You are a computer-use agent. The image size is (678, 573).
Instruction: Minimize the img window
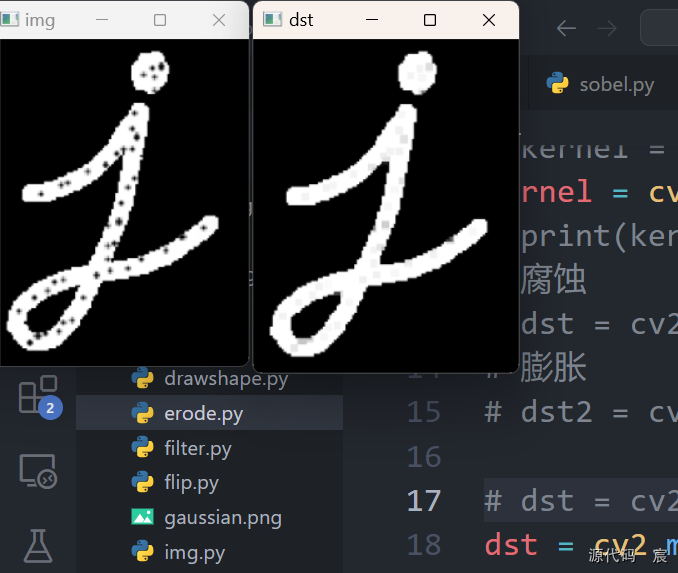(102, 20)
